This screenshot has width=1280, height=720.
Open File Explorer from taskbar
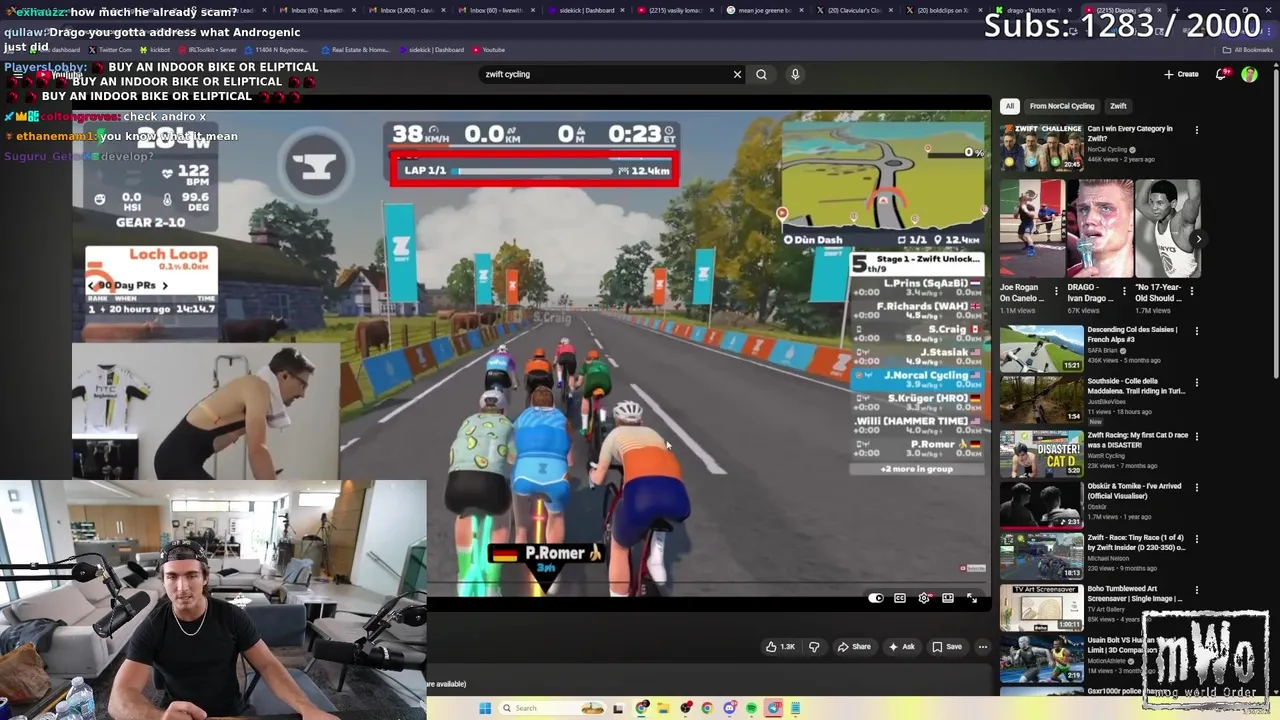[663, 708]
